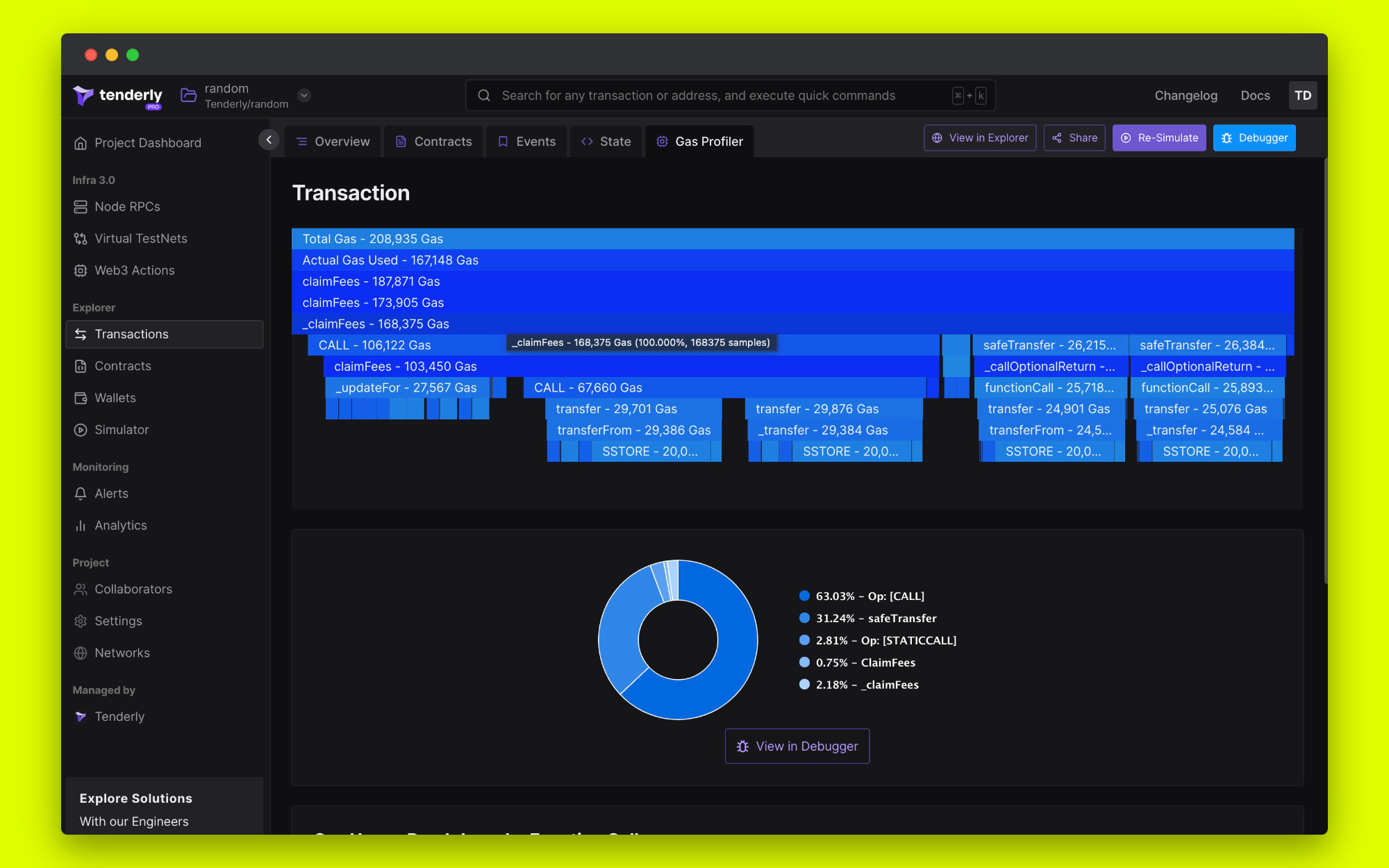Expand the Managed by Tenderly entry
Screen dimensions: 1389x868
pyautogui.click(x=119, y=716)
